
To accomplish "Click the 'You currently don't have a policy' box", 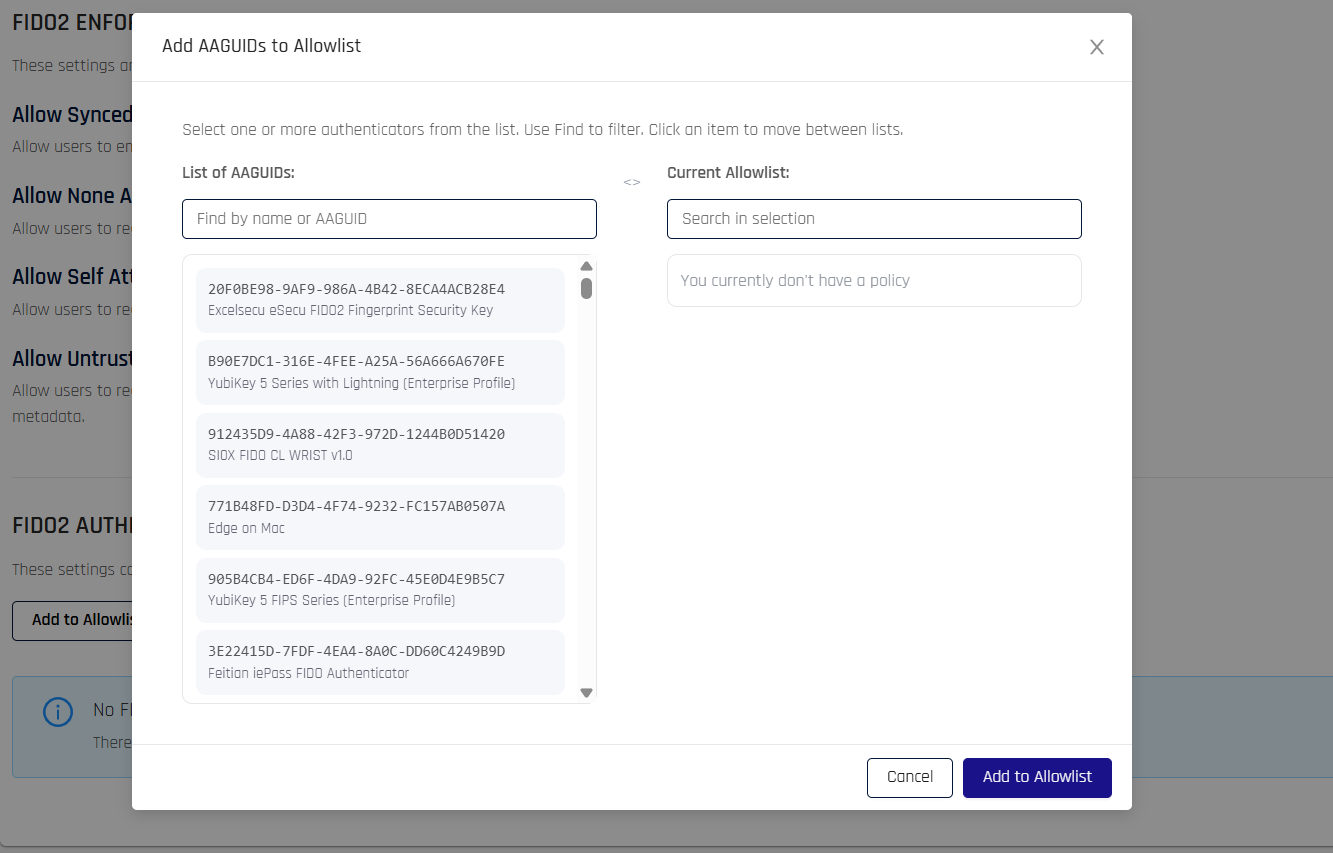I will [874, 280].
